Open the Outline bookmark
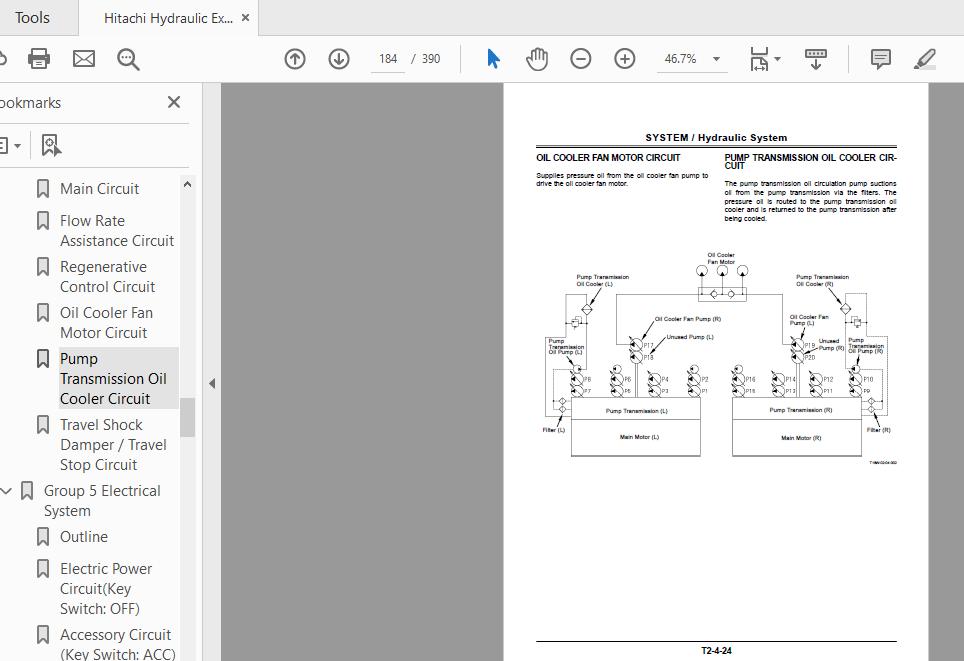964x661 pixels. (84, 537)
